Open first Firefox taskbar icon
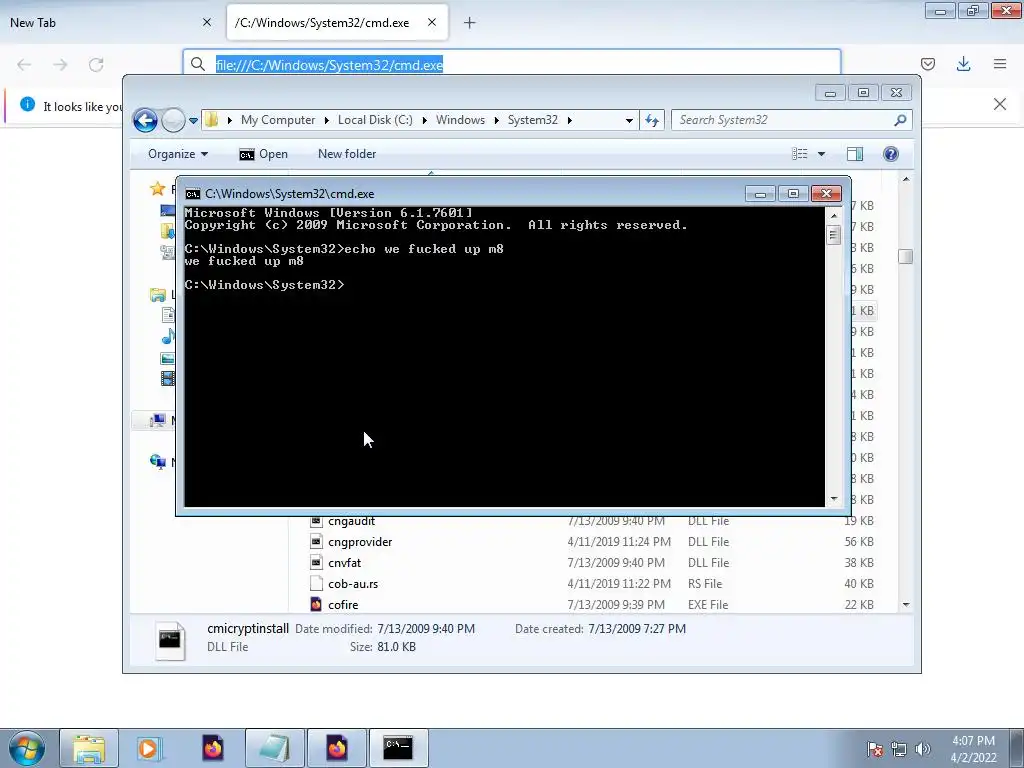 pos(213,748)
